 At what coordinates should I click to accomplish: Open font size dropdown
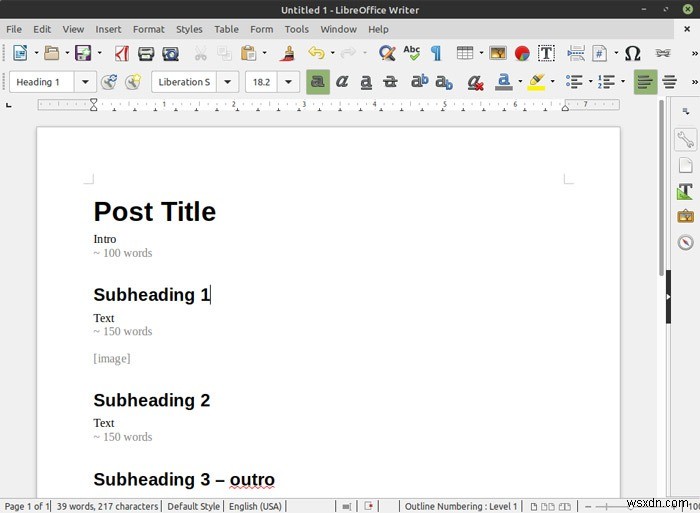(288, 82)
